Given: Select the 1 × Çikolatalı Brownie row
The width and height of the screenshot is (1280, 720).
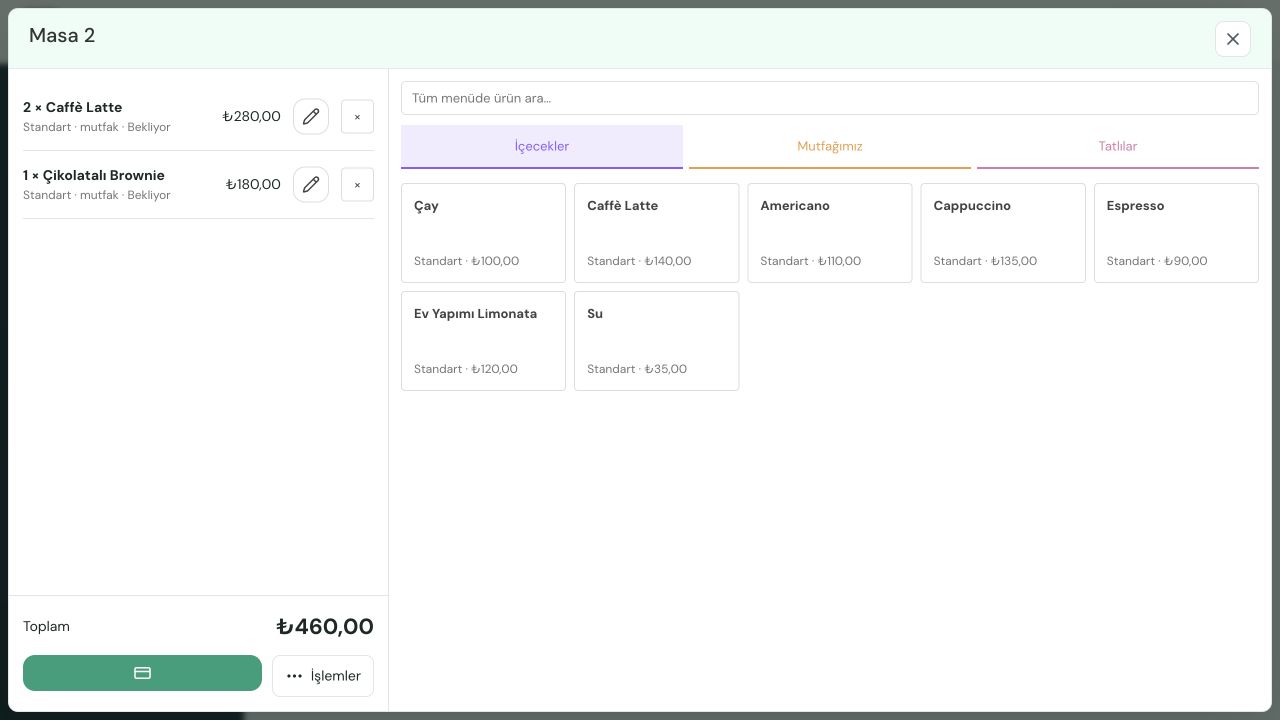Looking at the screenshot, I should click(x=198, y=185).
